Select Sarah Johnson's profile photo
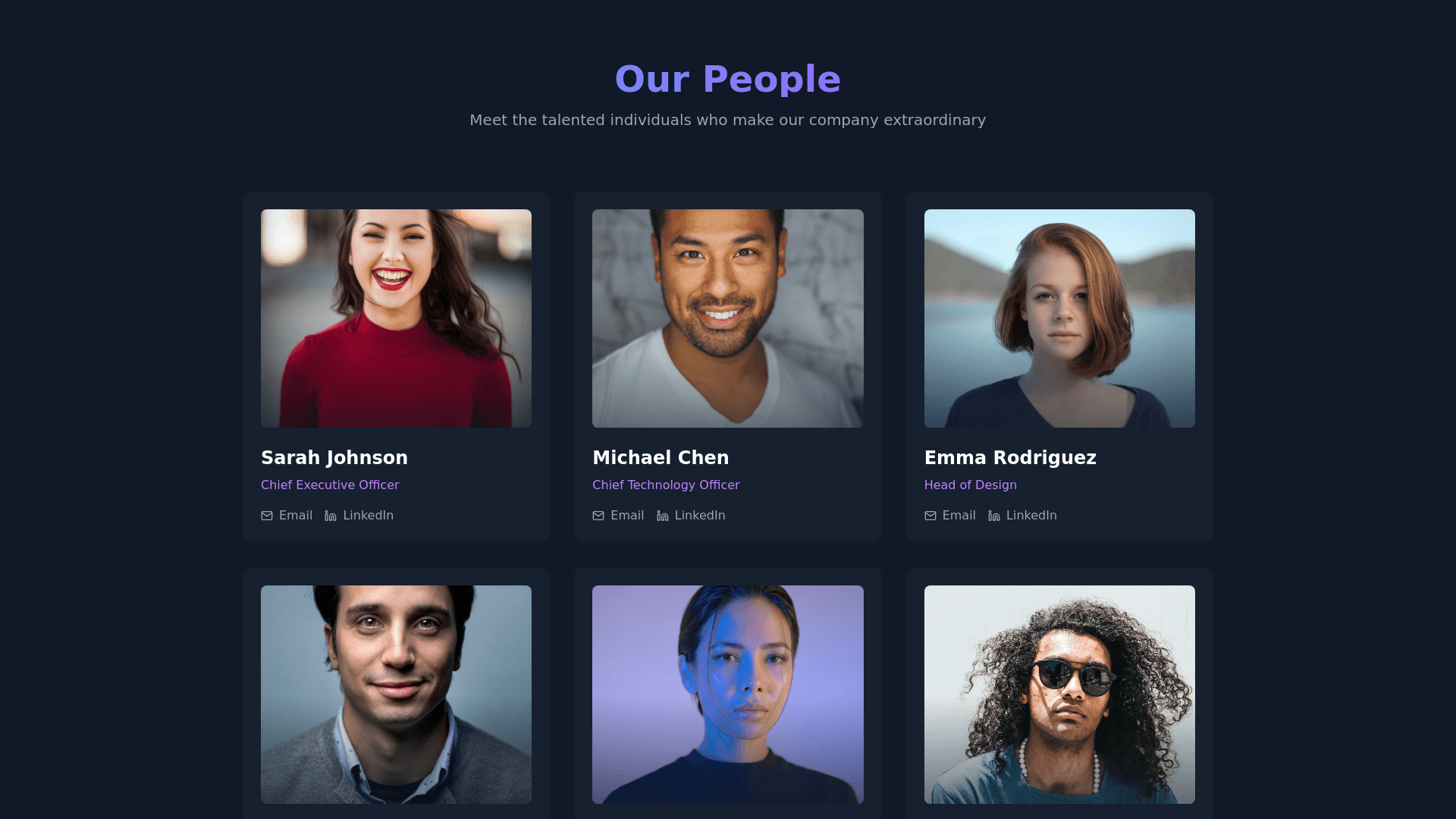 (x=396, y=318)
